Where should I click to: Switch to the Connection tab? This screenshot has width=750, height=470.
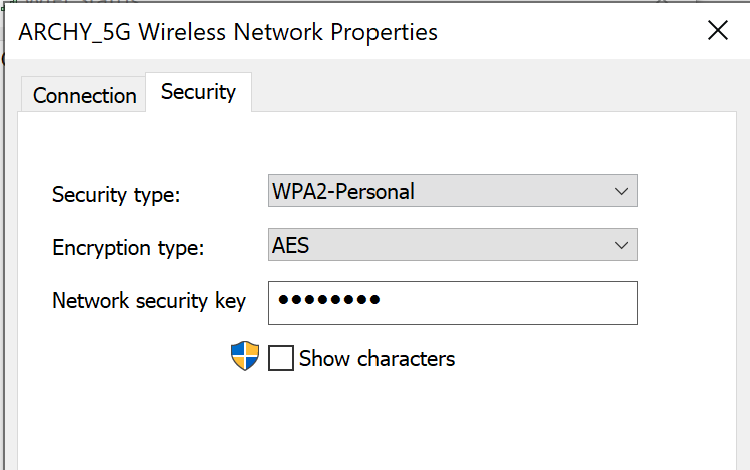pos(84,95)
